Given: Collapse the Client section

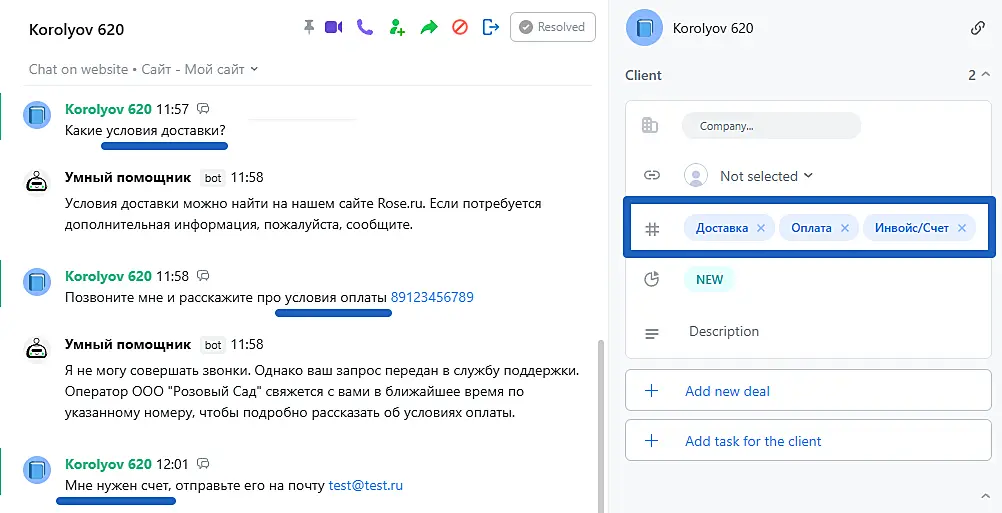Looking at the screenshot, I should 986,75.
